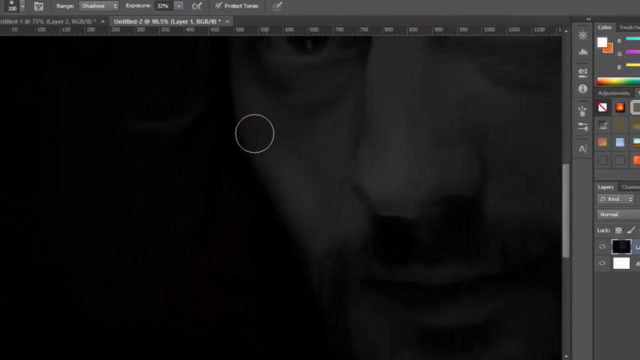
Task: Click fourth-row first empty square adjustment icon
Action: point(603,160)
